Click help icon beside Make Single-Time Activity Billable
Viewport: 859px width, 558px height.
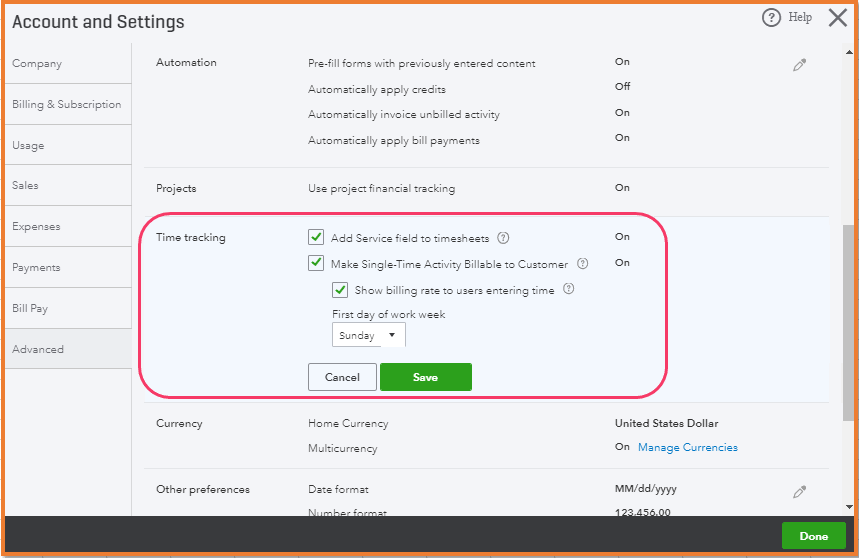582,264
